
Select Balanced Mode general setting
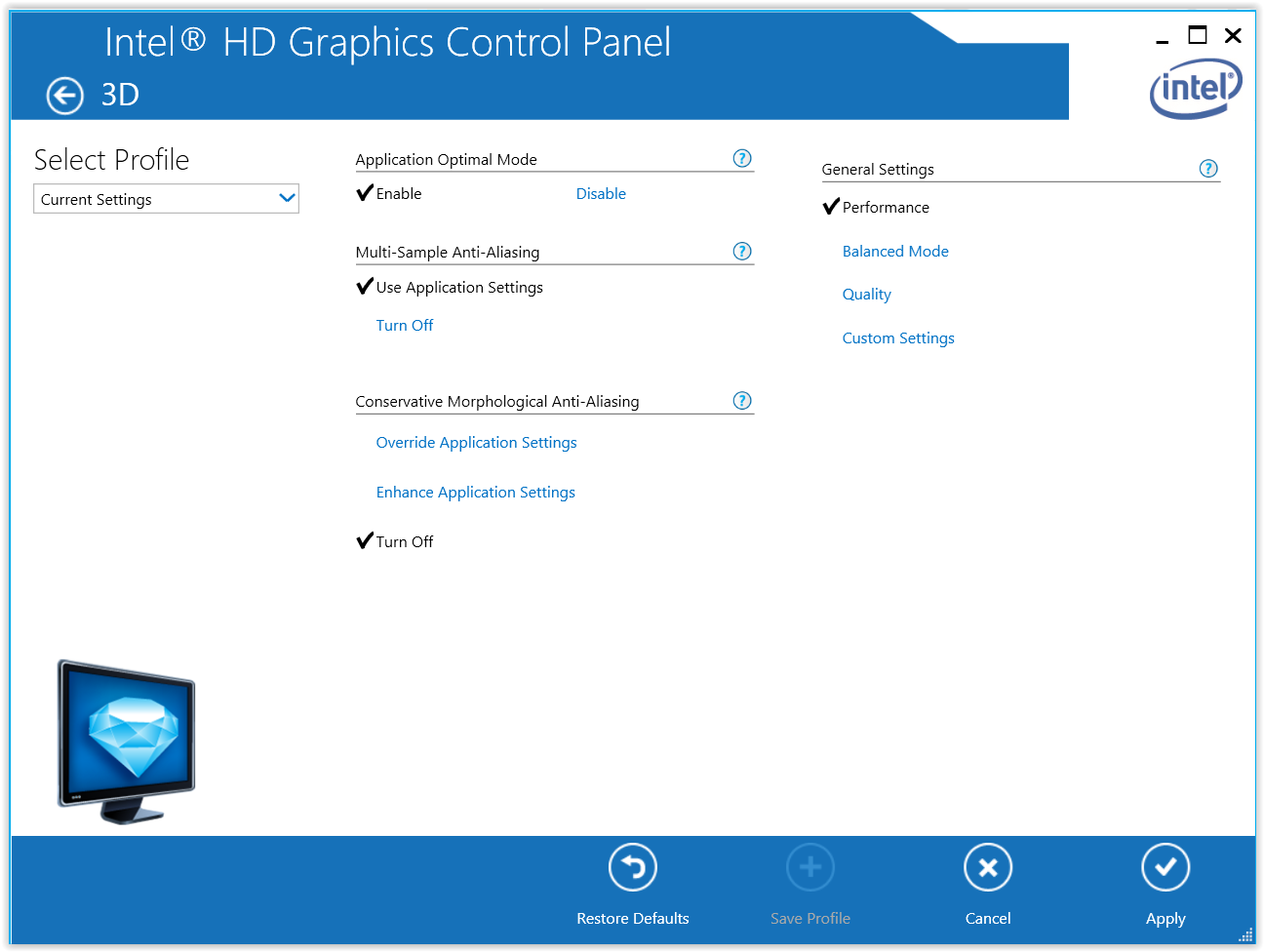click(895, 251)
